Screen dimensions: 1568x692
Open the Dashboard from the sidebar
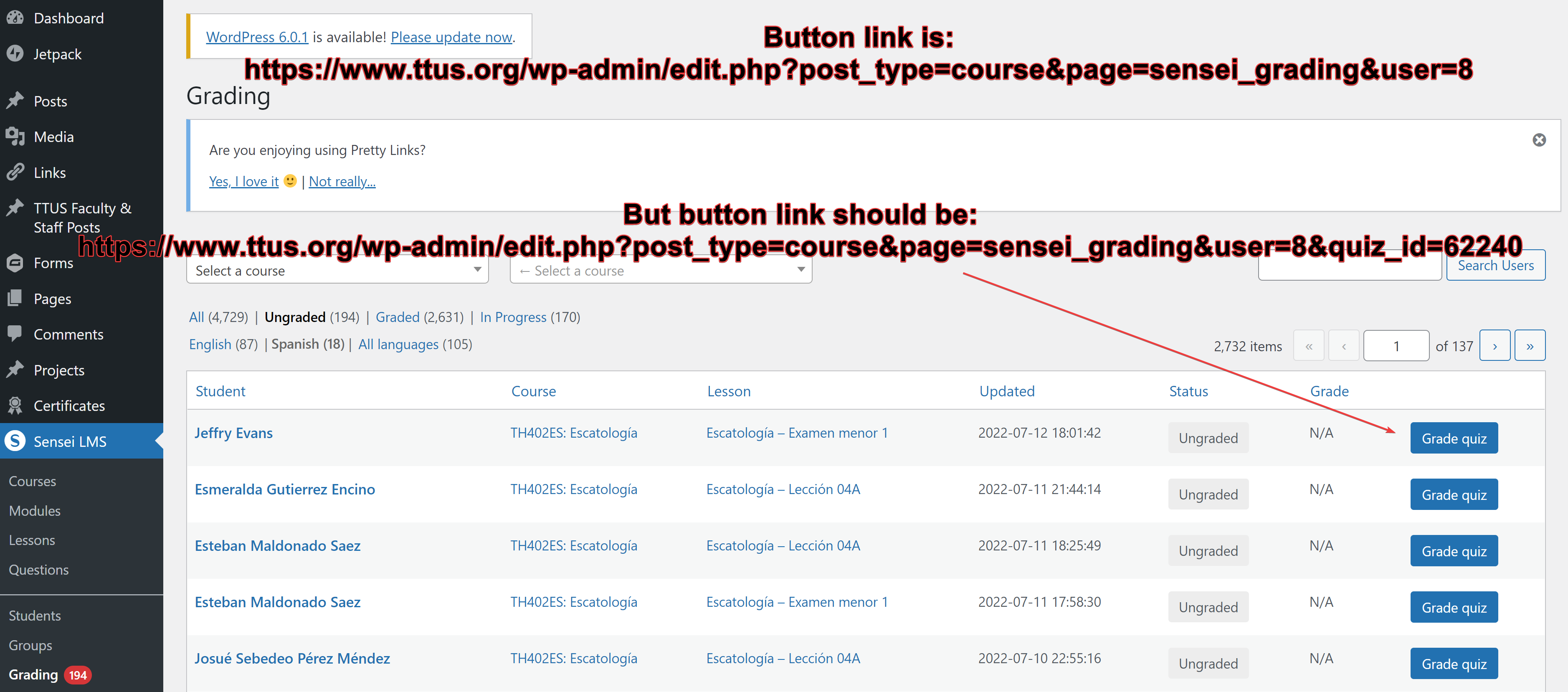(15, 18)
